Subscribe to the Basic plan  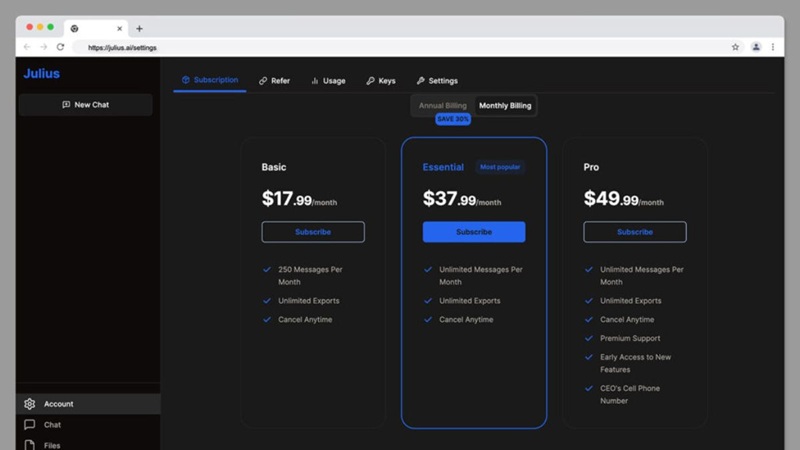(313, 232)
